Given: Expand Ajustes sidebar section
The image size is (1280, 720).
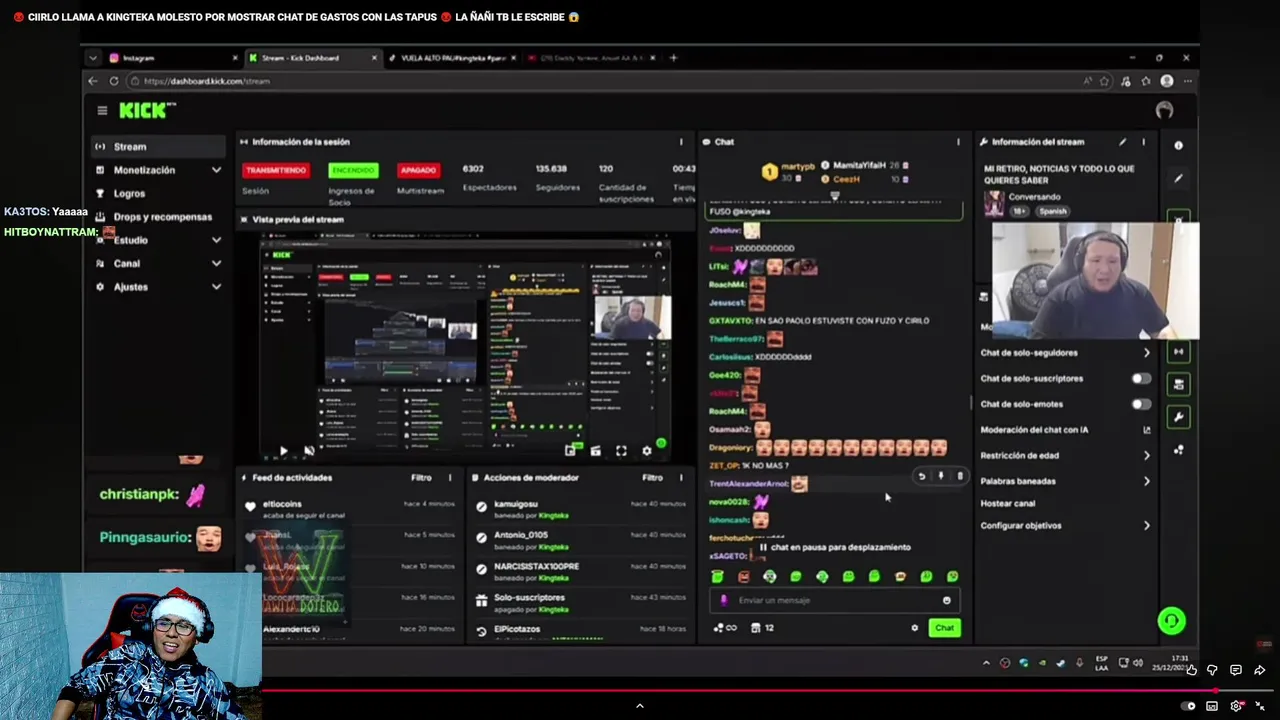Looking at the screenshot, I should point(216,287).
